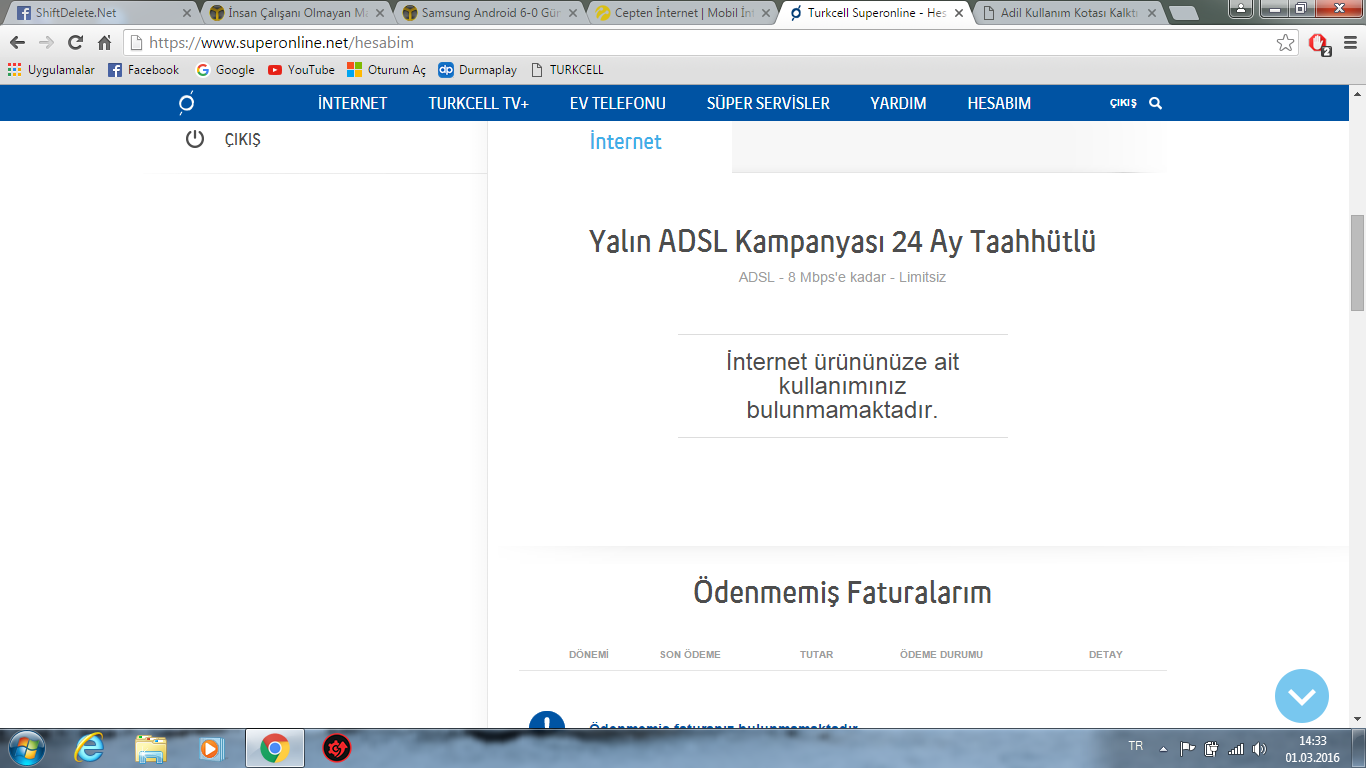Open the site search magnifier icon
This screenshot has width=1366, height=768.
pyautogui.click(x=1156, y=103)
